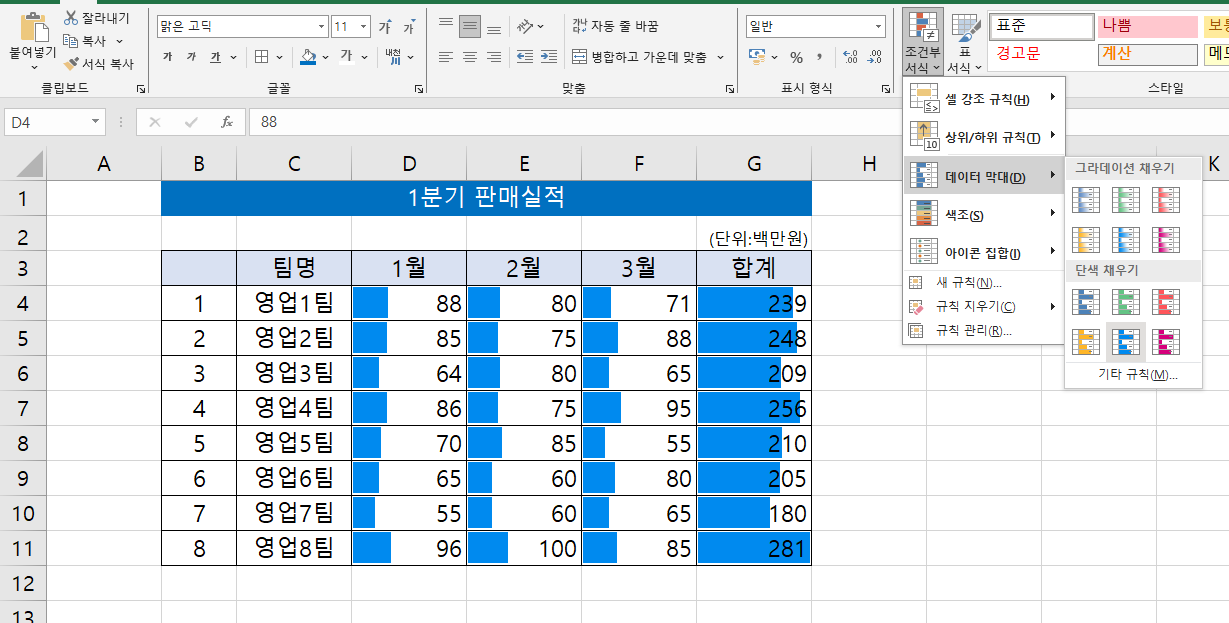Apply the 나쁨 cell style
The height and width of the screenshot is (623, 1229).
[1147, 26]
